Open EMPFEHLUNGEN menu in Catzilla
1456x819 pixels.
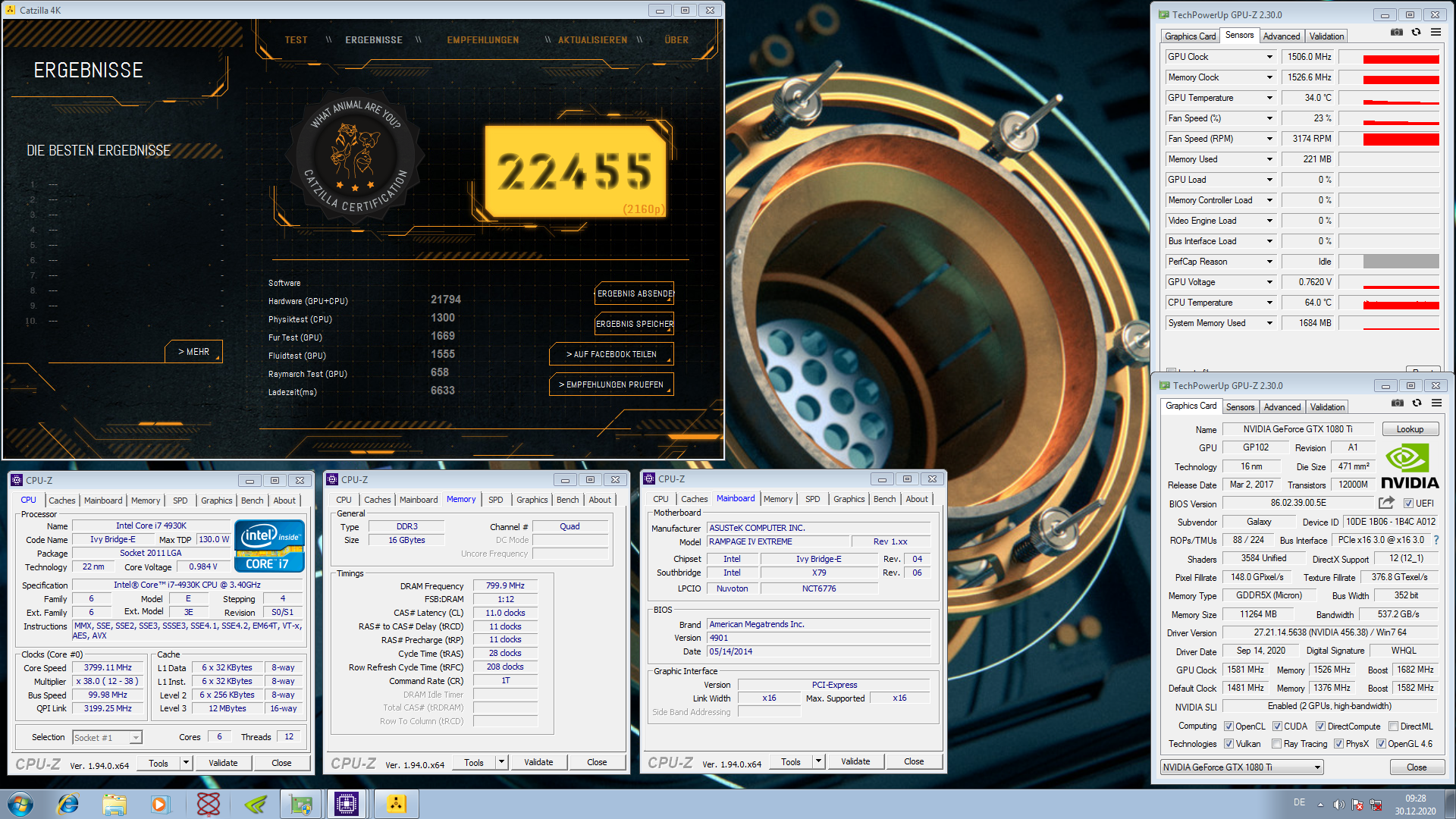[x=483, y=40]
